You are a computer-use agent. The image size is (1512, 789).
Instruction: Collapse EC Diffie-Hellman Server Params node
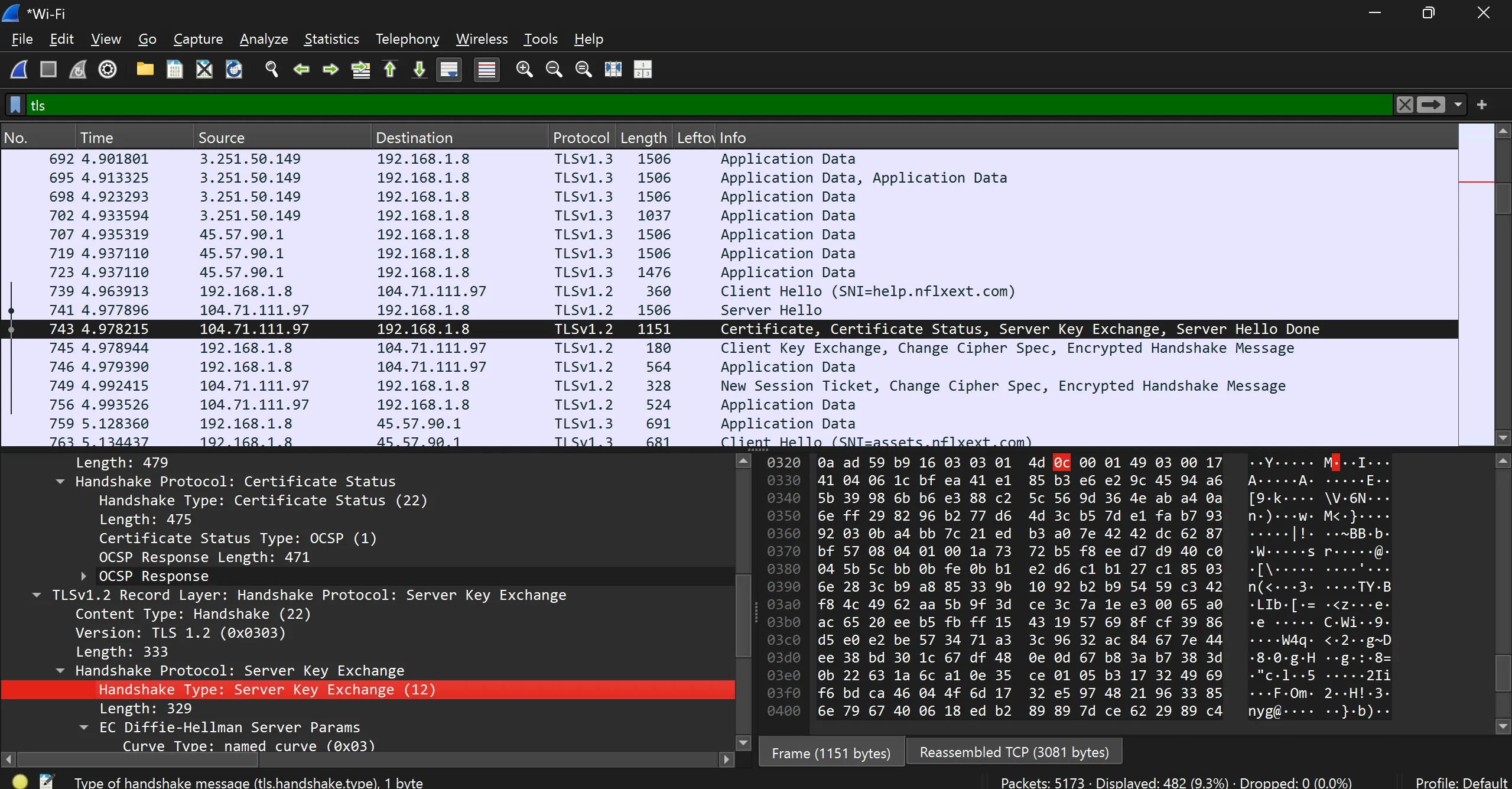83,727
